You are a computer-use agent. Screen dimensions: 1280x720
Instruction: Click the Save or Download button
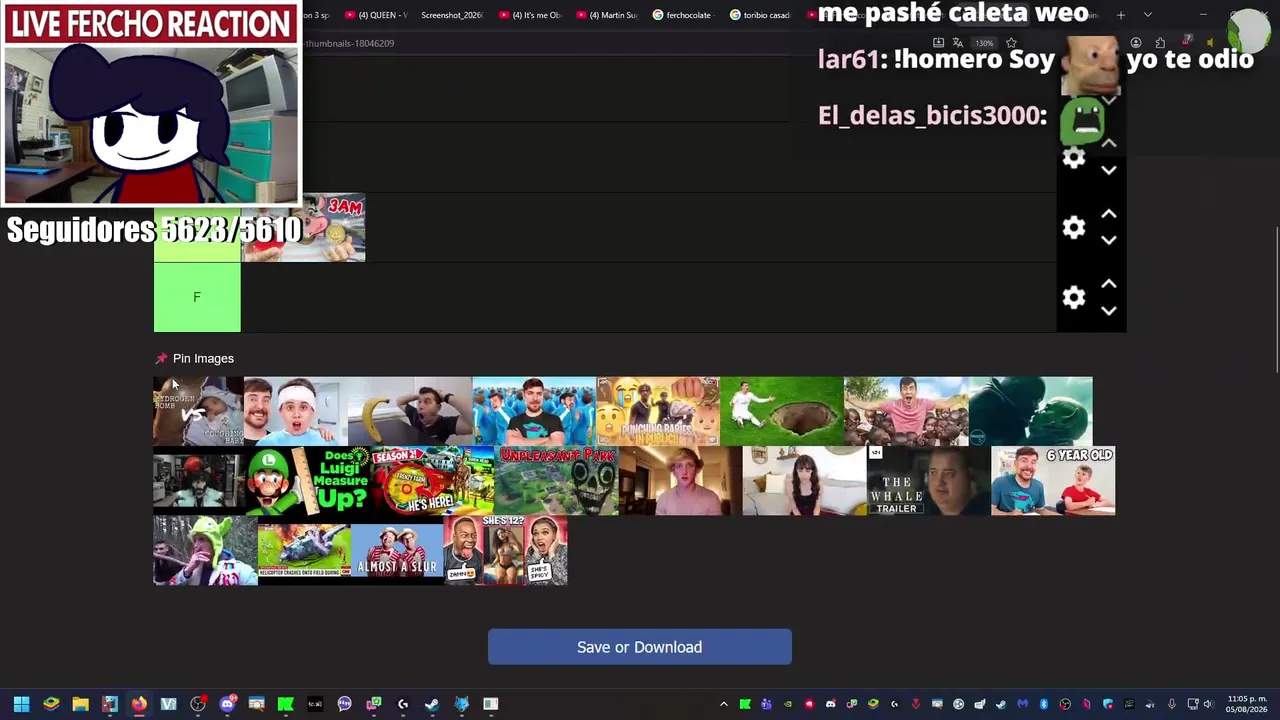click(x=640, y=647)
